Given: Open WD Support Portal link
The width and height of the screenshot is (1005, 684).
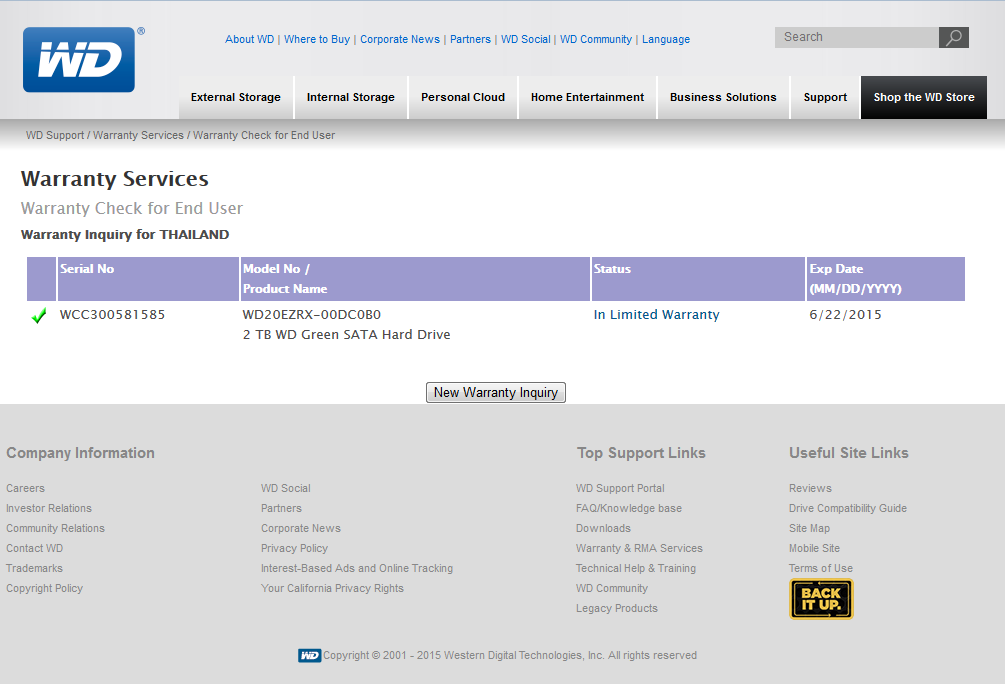Looking at the screenshot, I should pos(620,488).
